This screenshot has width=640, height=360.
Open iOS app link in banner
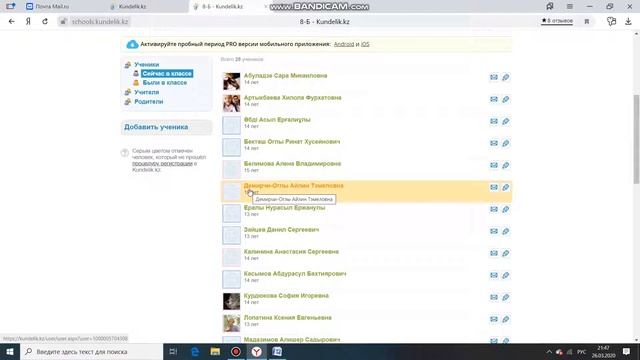click(365, 44)
